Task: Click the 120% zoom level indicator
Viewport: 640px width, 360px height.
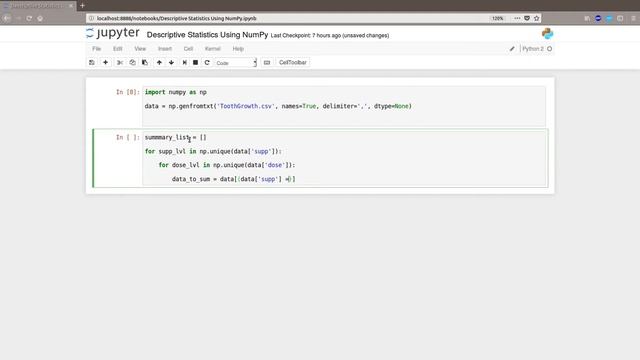Action: pyautogui.click(x=498, y=18)
